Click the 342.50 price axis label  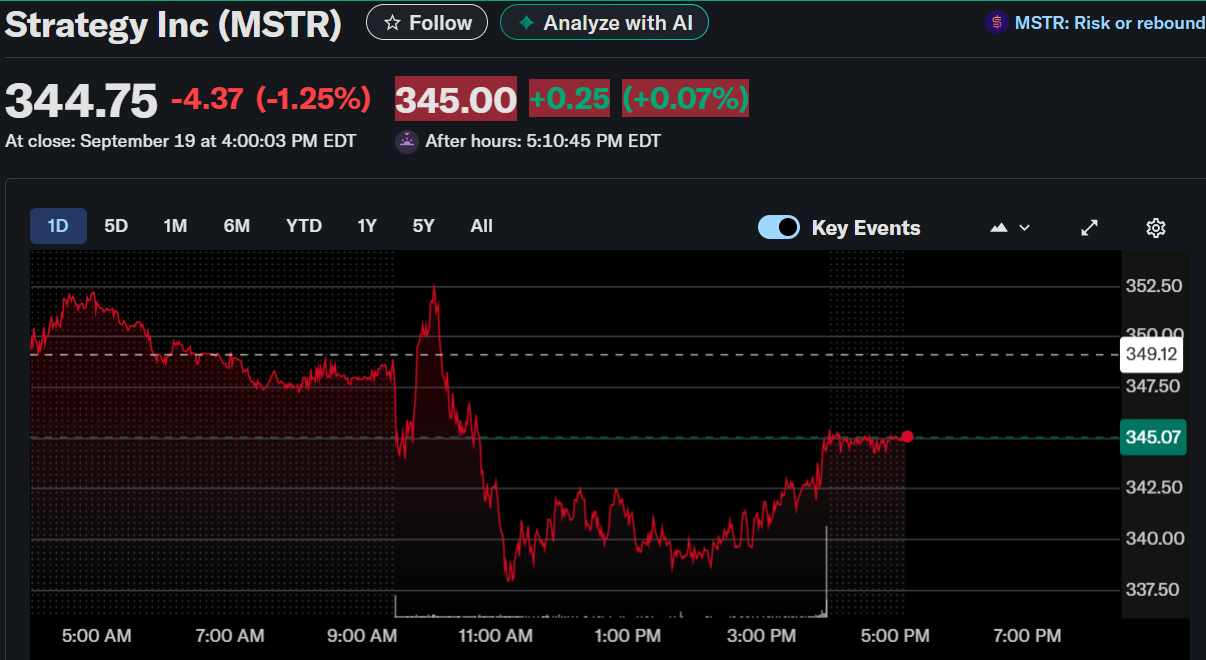[x=1153, y=487]
